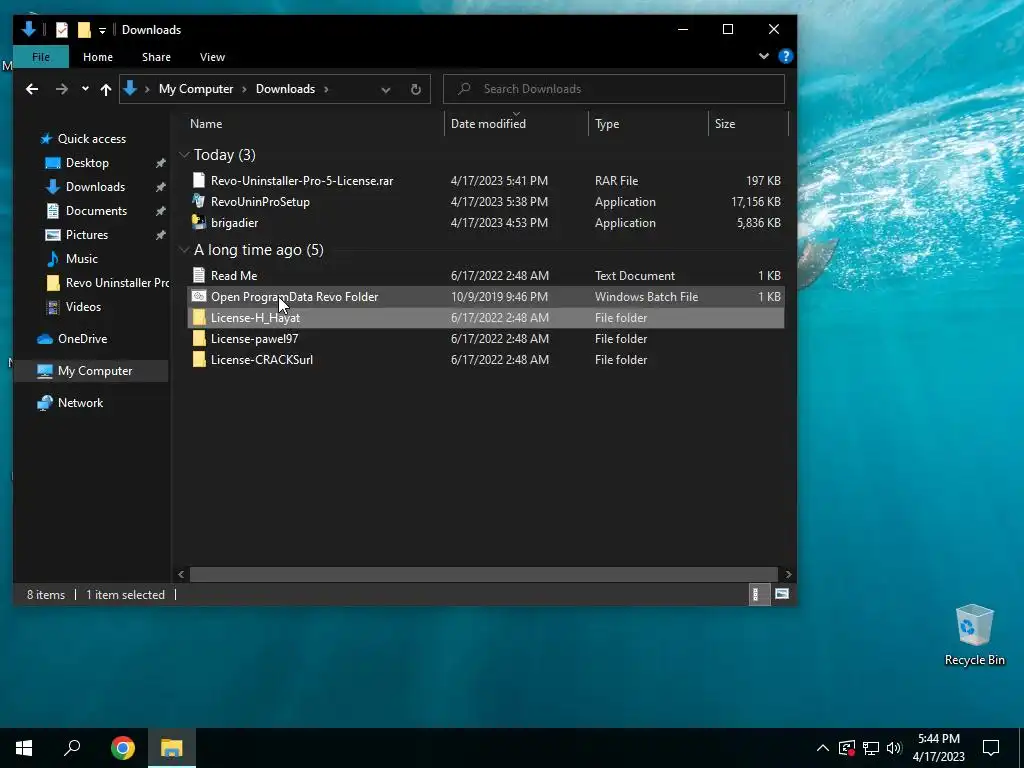
Task: Sort by Type column header
Action: pyautogui.click(x=607, y=123)
